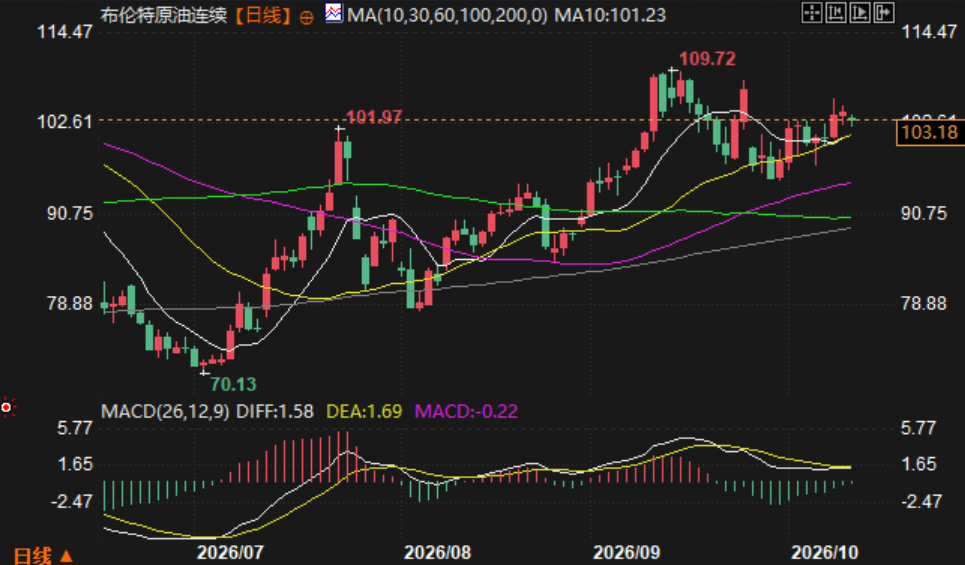Click -2.47 on the right MACD axis

click(x=921, y=502)
